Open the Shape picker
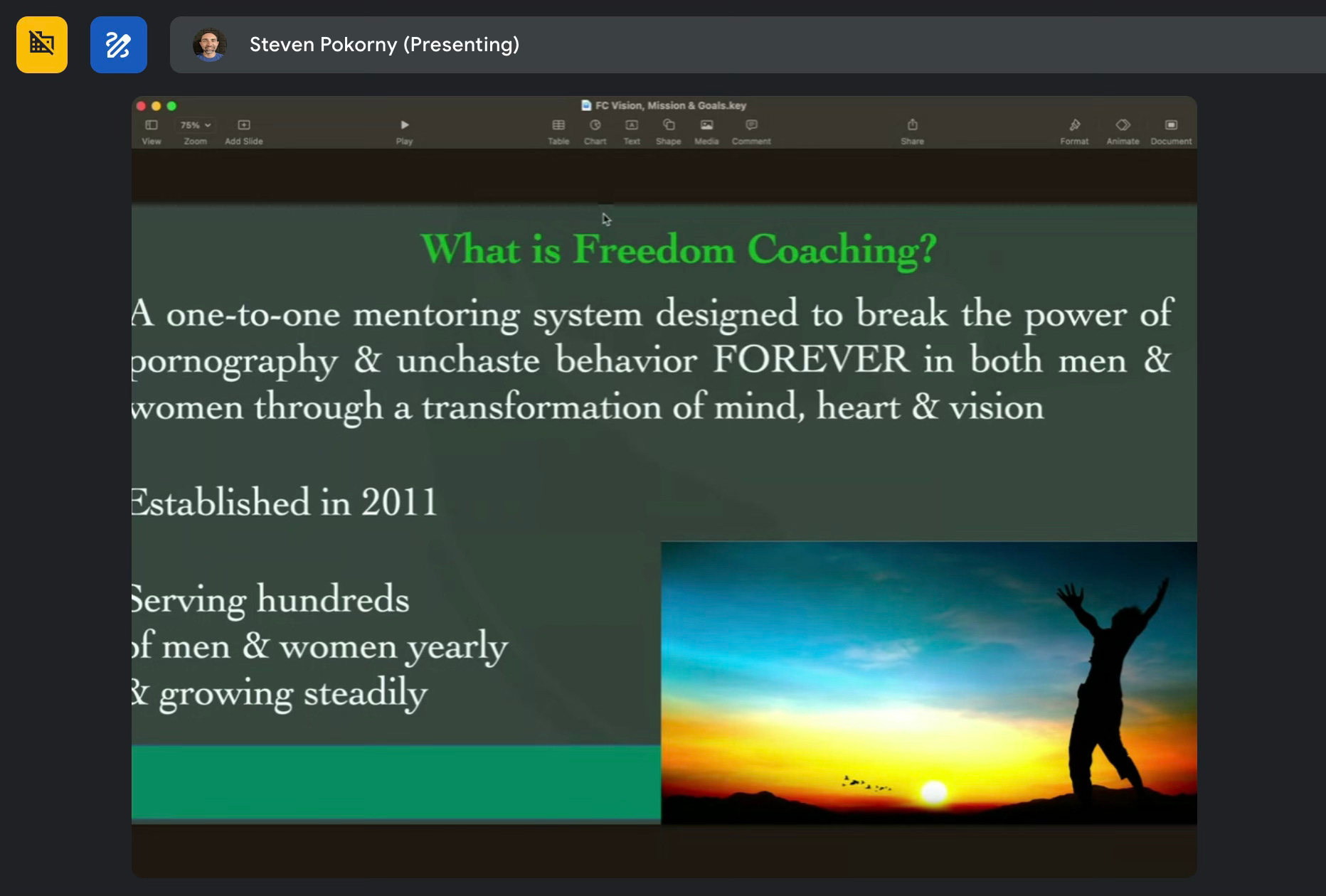1326x896 pixels. click(x=668, y=132)
